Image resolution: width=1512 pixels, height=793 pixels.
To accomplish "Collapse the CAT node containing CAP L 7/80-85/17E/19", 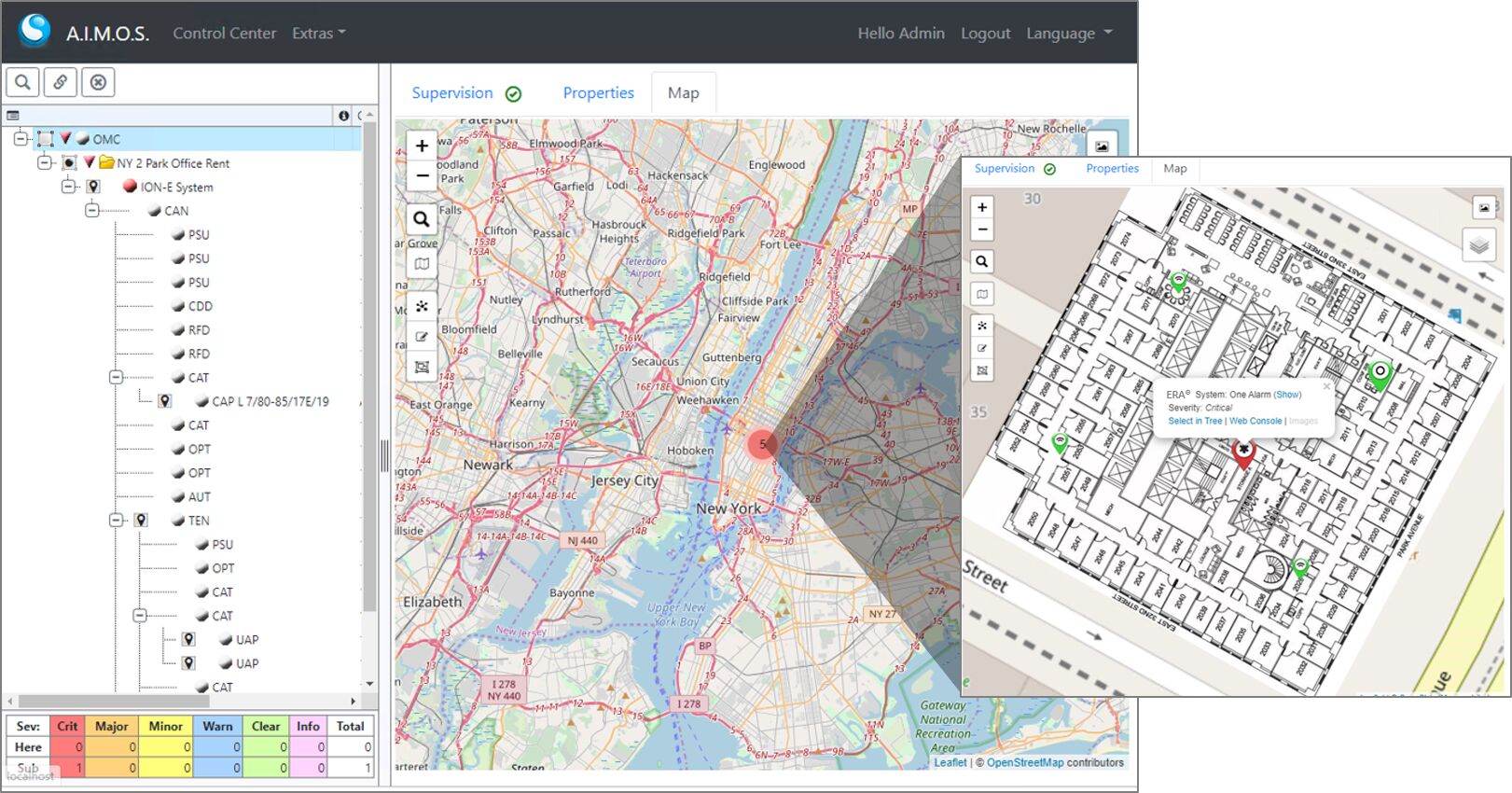I will (116, 377).
